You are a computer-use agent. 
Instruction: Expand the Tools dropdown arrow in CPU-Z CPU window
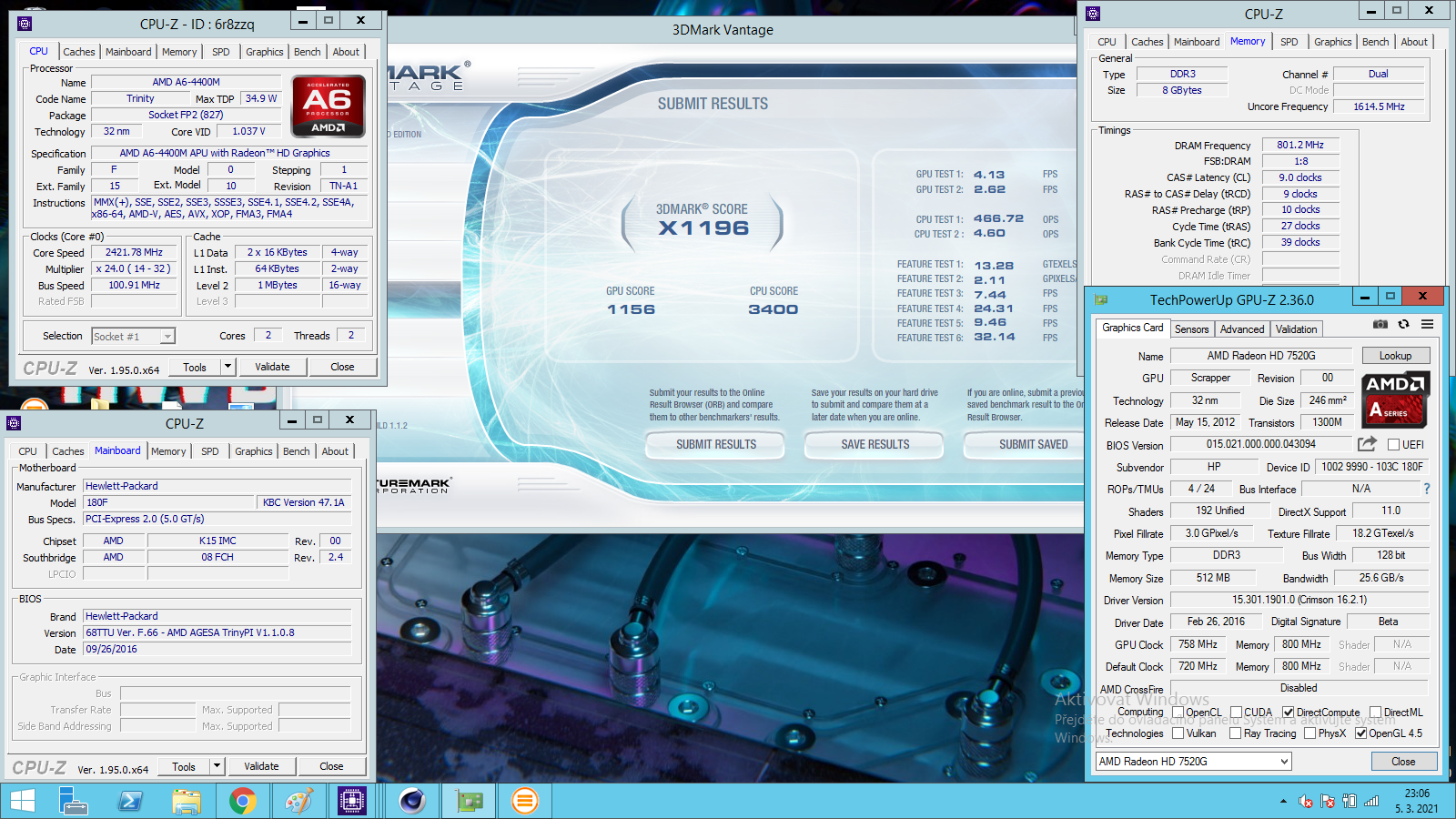[227, 367]
